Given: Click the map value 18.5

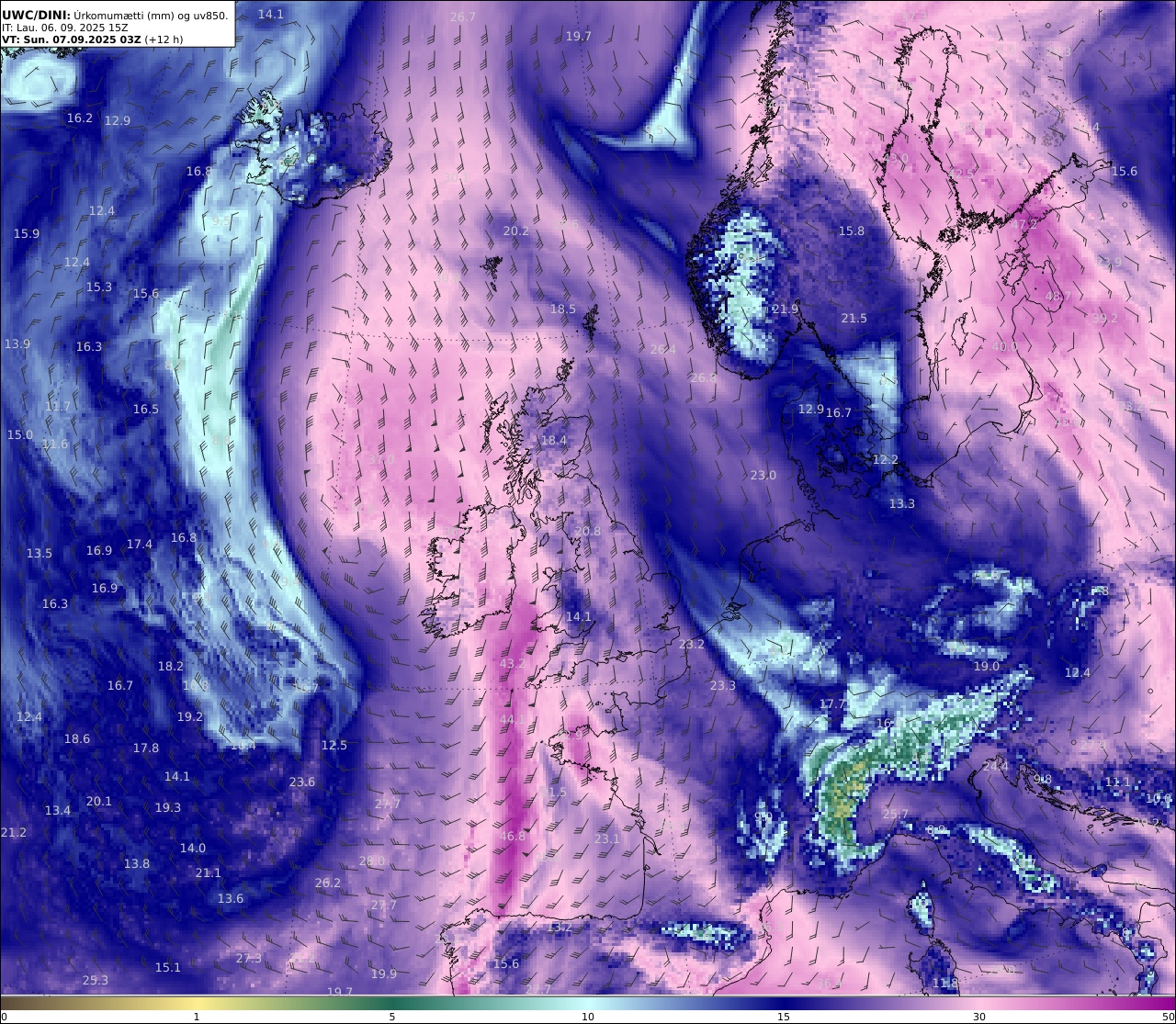Looking at the screenshot, I should tap(563, 309).
